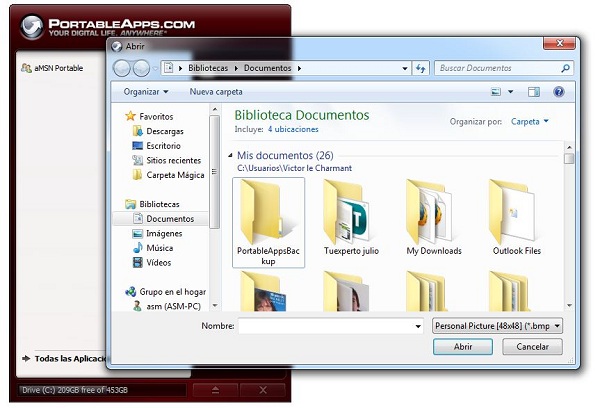
Task: Create folder with Nueva carpeta
Action: [x=216, y=92]
